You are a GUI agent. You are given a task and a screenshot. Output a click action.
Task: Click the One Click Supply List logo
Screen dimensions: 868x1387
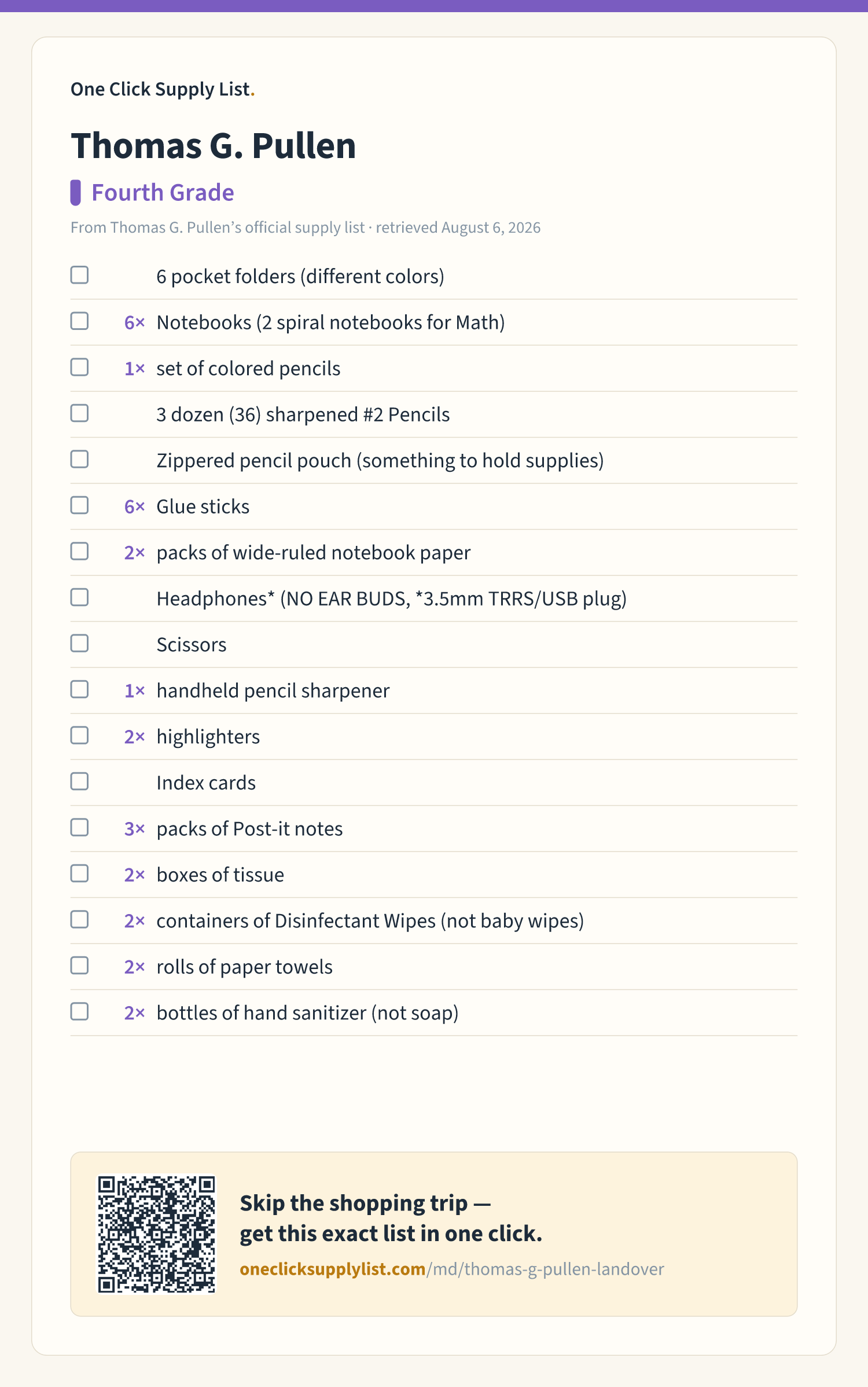[x=163, y=89]
